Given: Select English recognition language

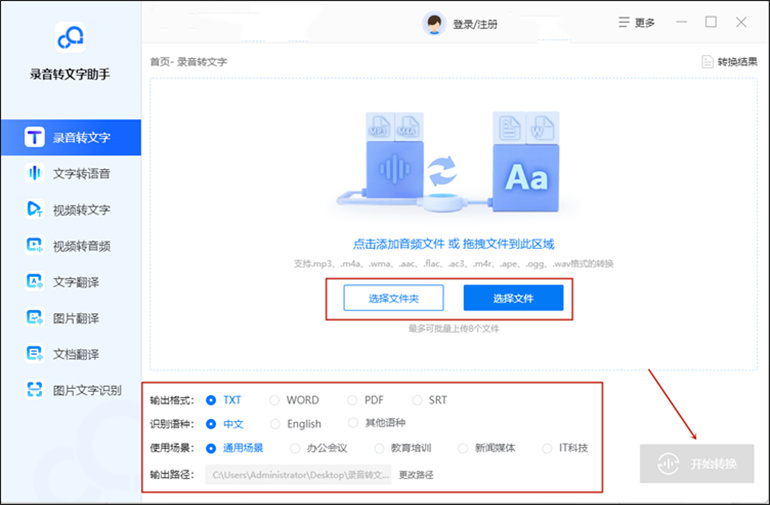Looking at the screenshot, I should [296, 423].
